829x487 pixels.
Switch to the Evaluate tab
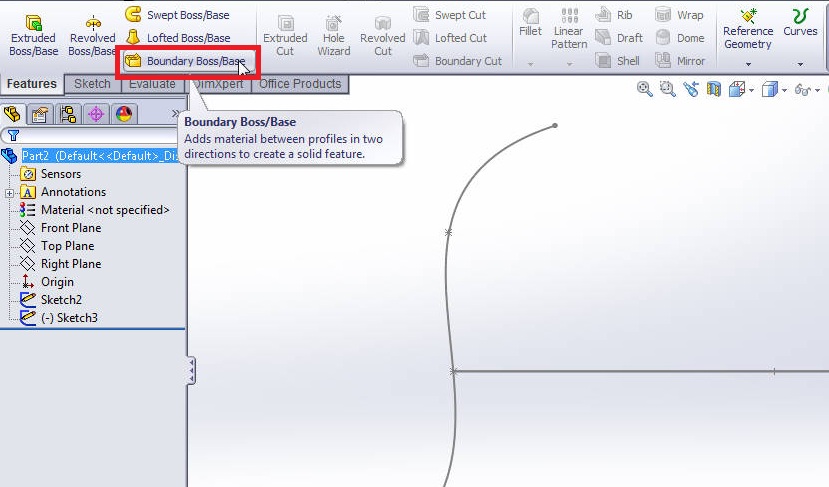click(x=152, y=85)
